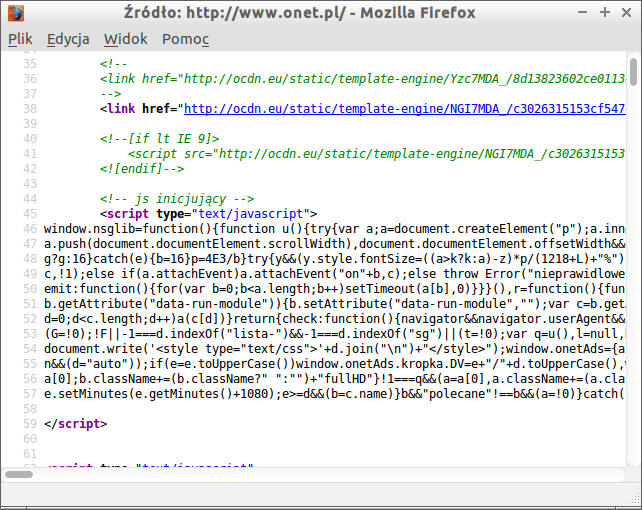
Task: Open the Pomoc menu
Action: pos(186,39)
